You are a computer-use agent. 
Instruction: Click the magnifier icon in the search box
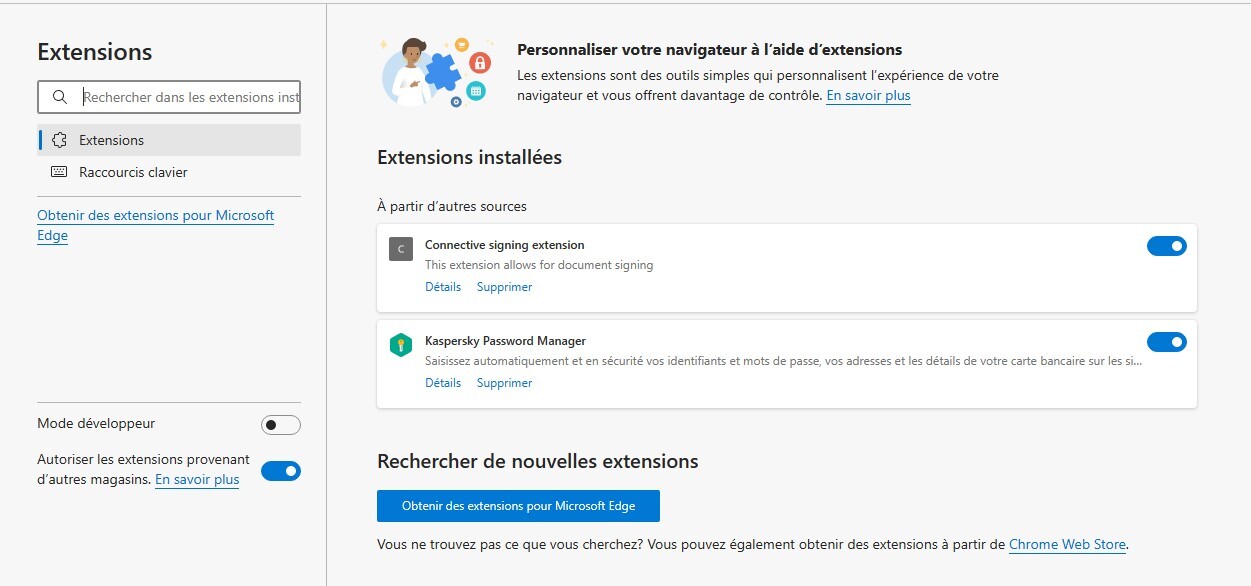click(60, 97)
